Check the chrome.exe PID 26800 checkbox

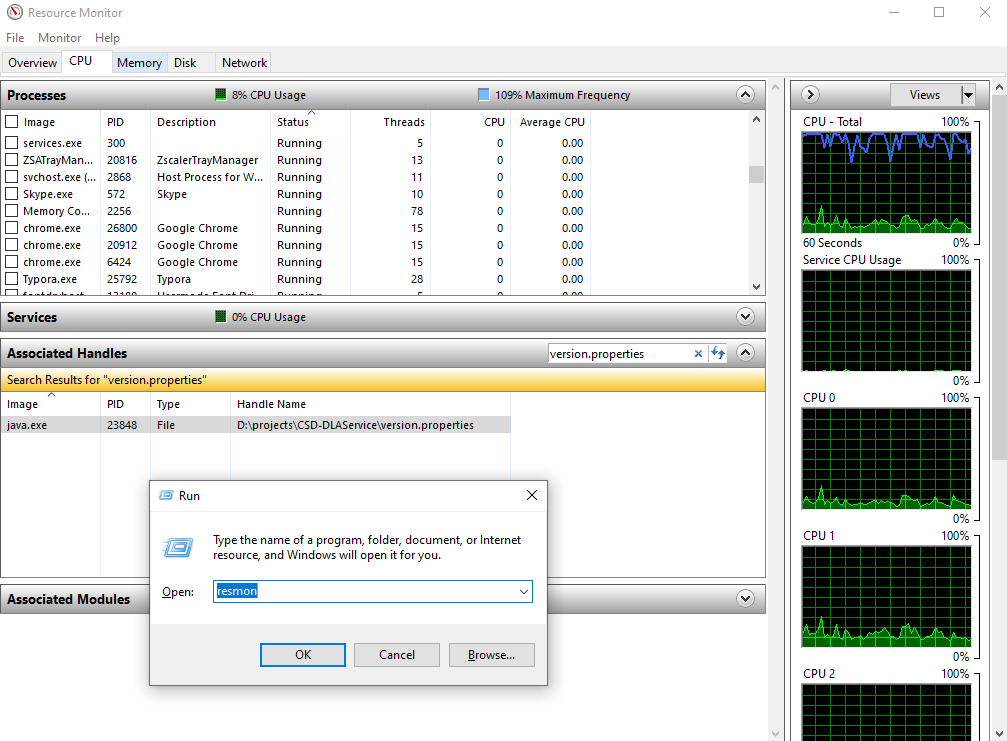click(x=12, y=227)
